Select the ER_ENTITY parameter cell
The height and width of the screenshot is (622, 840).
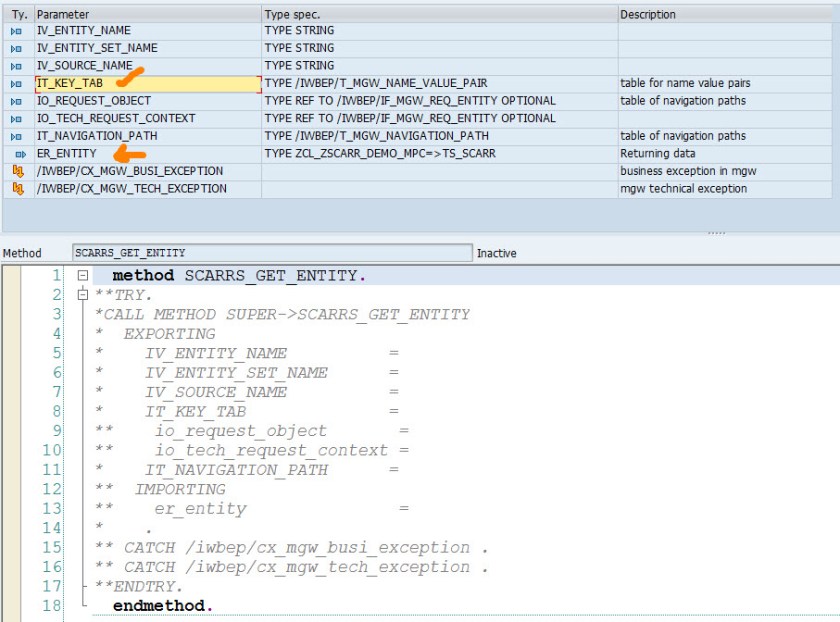148,154
